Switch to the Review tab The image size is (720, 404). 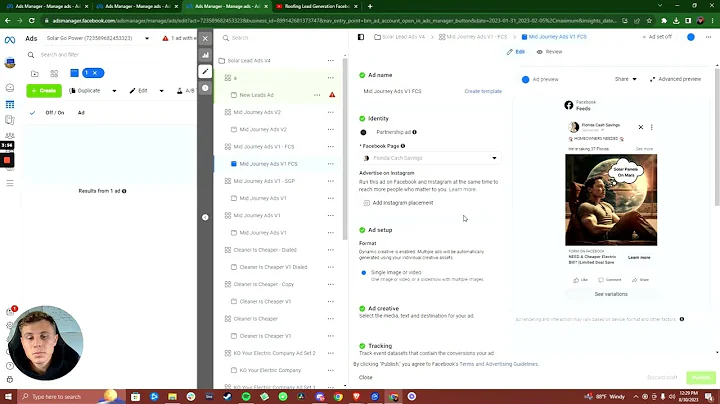coord(549,52)
